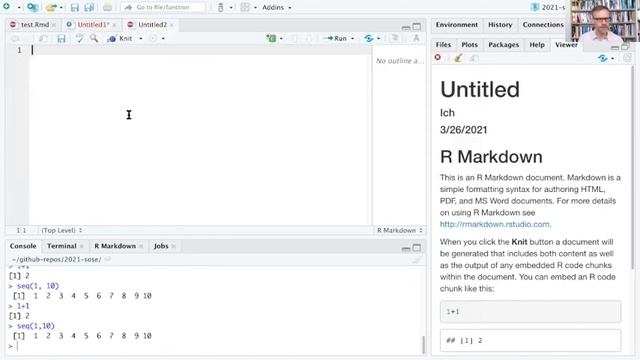The height and width of the screenshot is (360, 640).
Task: Click the spell check icon
Action: pos(79,38)
